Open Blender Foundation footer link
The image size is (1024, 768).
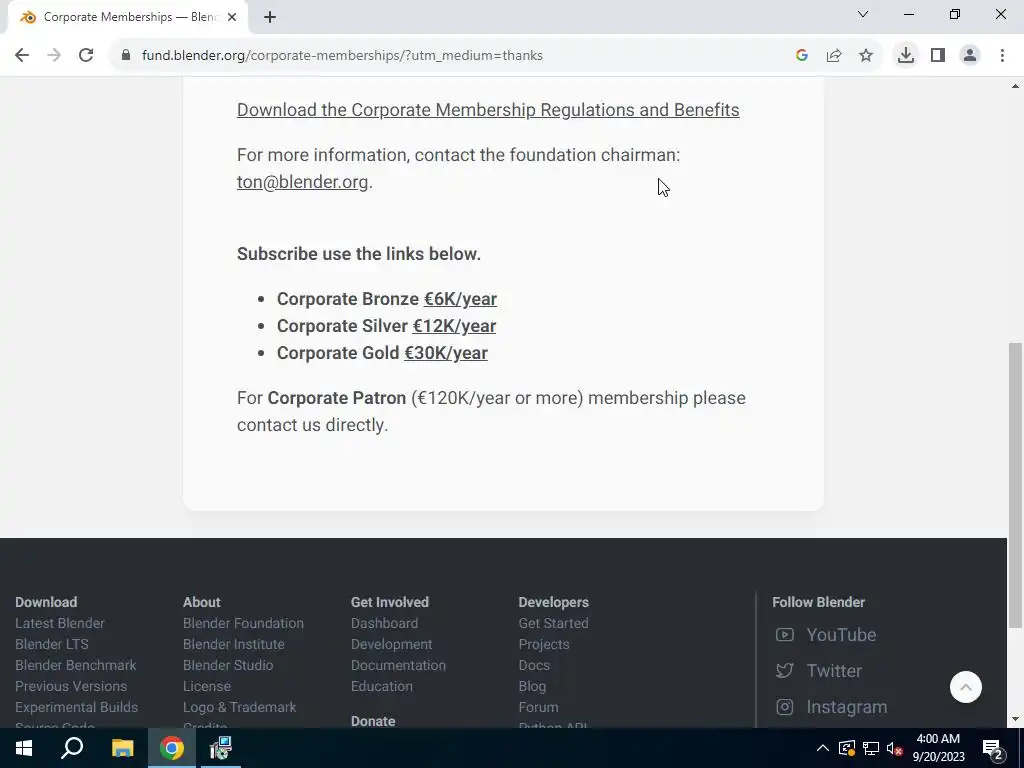pos(243,623)
